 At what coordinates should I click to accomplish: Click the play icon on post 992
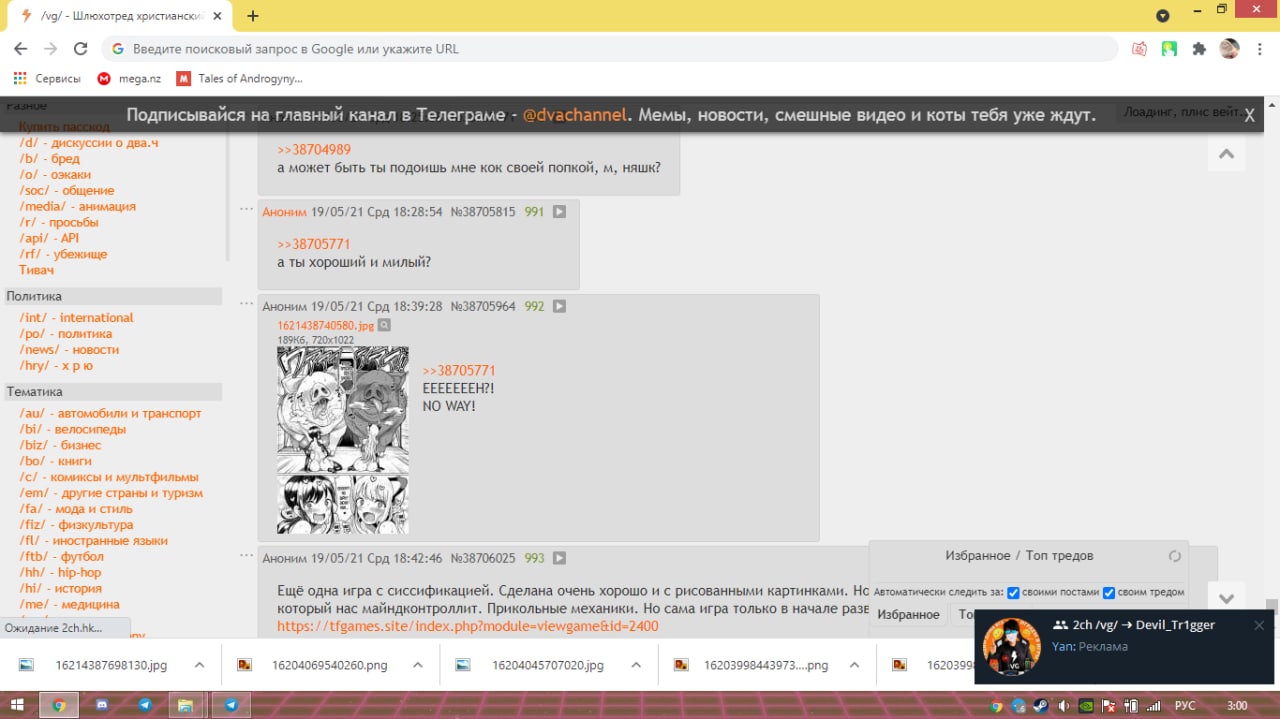560,306
